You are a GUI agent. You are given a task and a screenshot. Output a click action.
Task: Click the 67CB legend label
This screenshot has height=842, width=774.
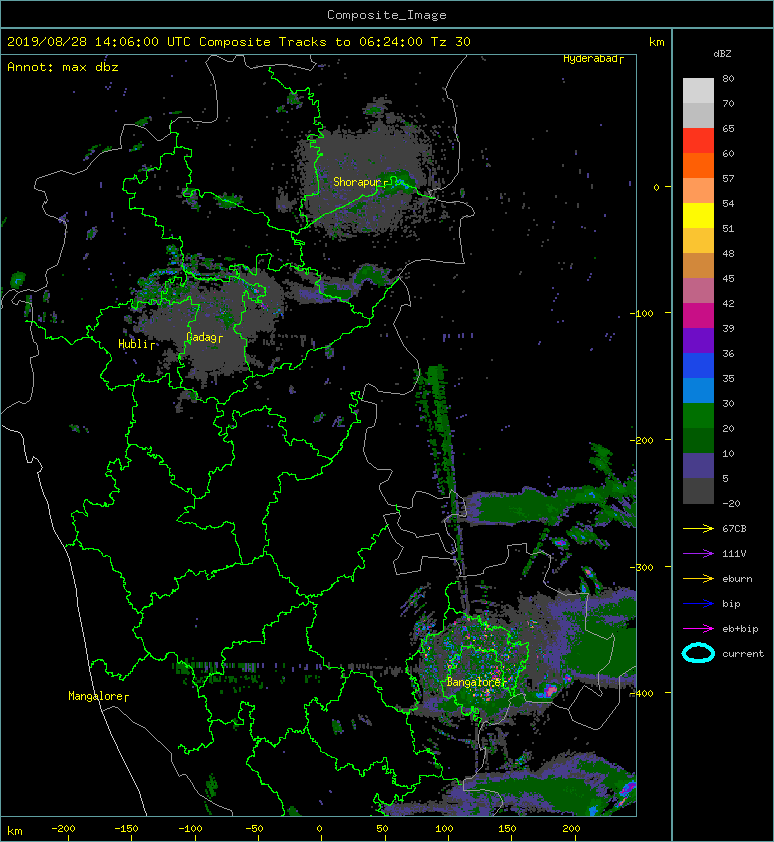click(x=734, y=528)
